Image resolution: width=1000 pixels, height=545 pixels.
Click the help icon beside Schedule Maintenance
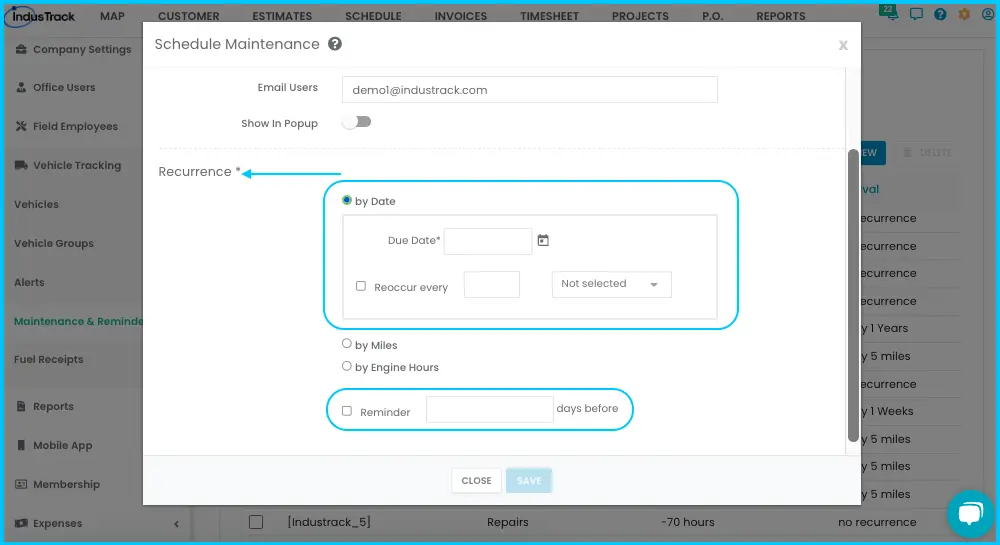[335, 44]
